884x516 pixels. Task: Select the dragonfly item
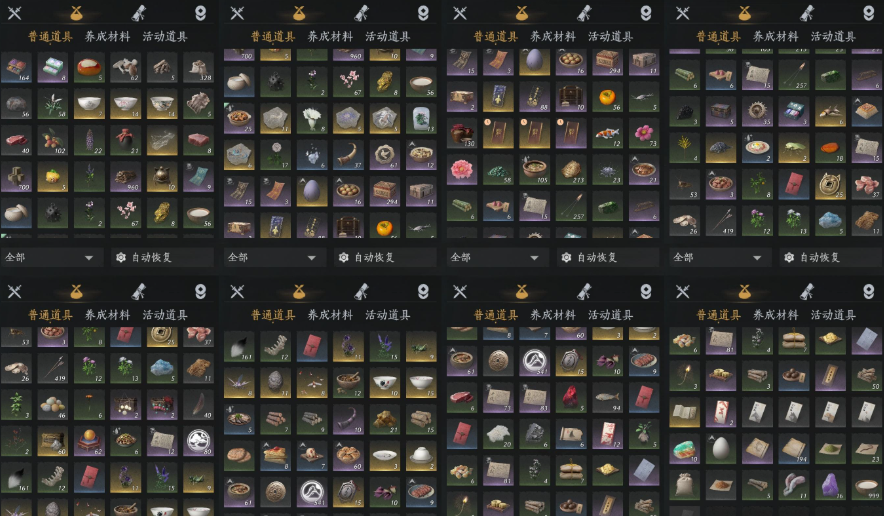point(238,382)
